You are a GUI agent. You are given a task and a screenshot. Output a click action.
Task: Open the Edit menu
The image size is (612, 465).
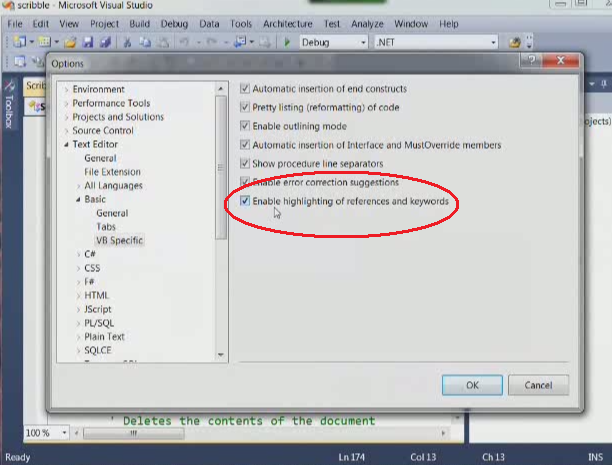point(41,24)
